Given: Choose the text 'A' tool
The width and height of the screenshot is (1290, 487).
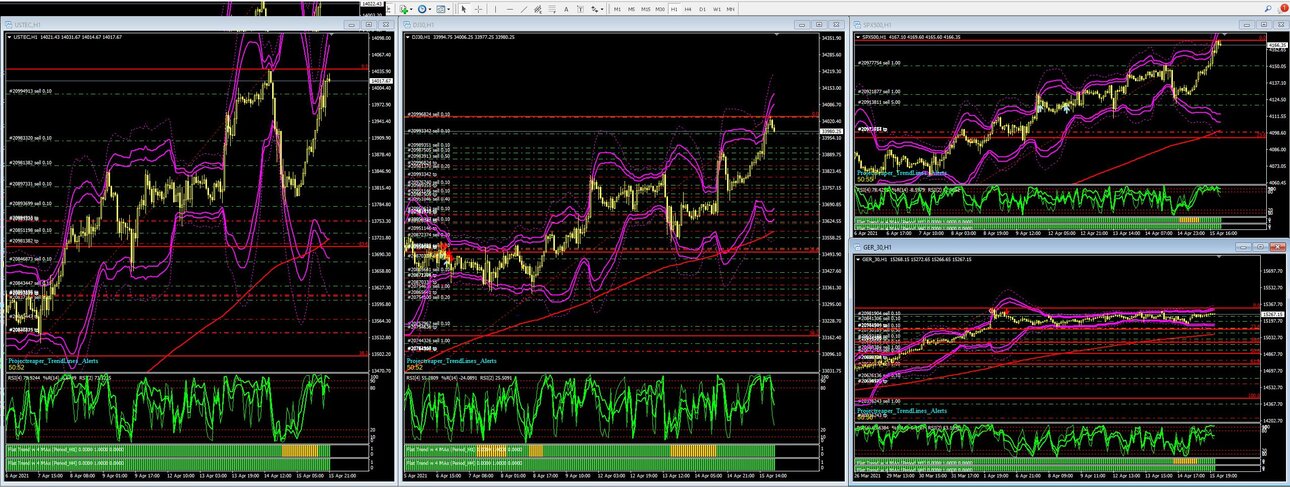Looking at the screenshot, I should (566, 9).
